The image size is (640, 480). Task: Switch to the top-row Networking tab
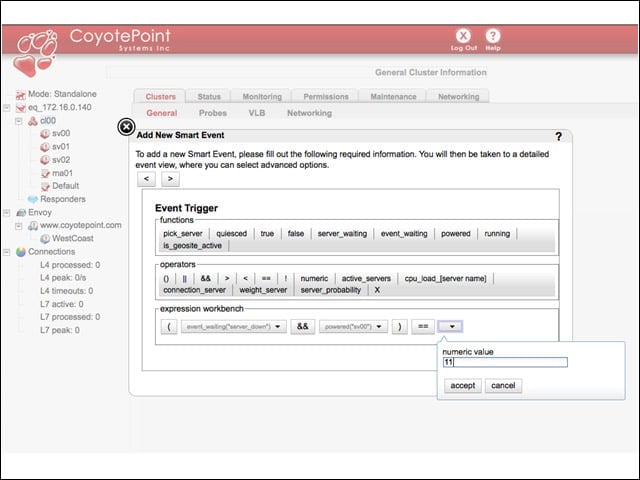458,96
